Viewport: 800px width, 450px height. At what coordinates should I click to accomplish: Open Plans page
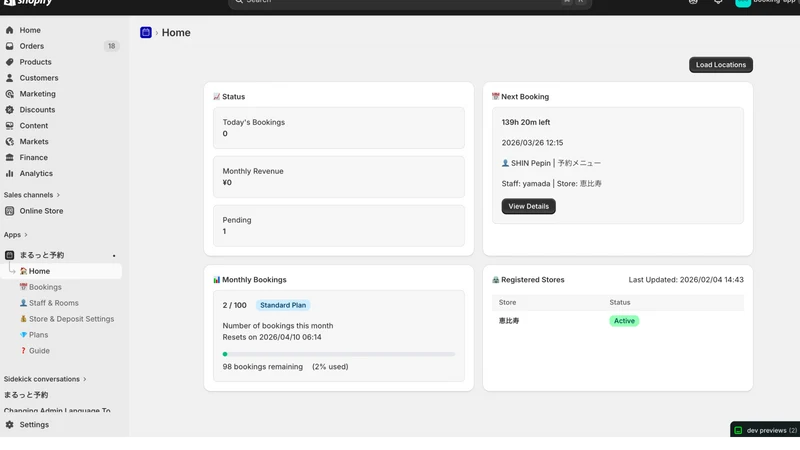pyautogui.click(x=38, y=335)
